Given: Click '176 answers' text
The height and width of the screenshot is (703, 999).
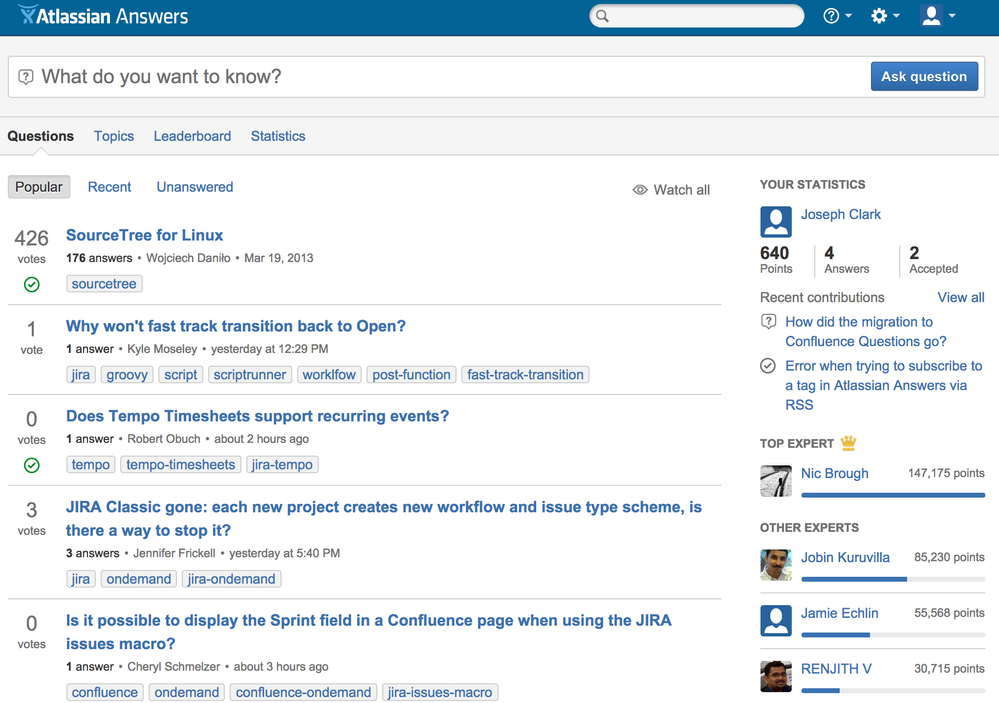Looking at the screenshot, I should click(x=99, y=258).
